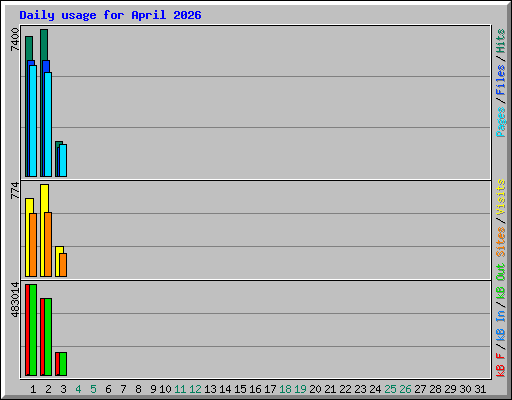Click the 7400 axis value
This screenshot has height=400, width=512.
pos(15,40)
